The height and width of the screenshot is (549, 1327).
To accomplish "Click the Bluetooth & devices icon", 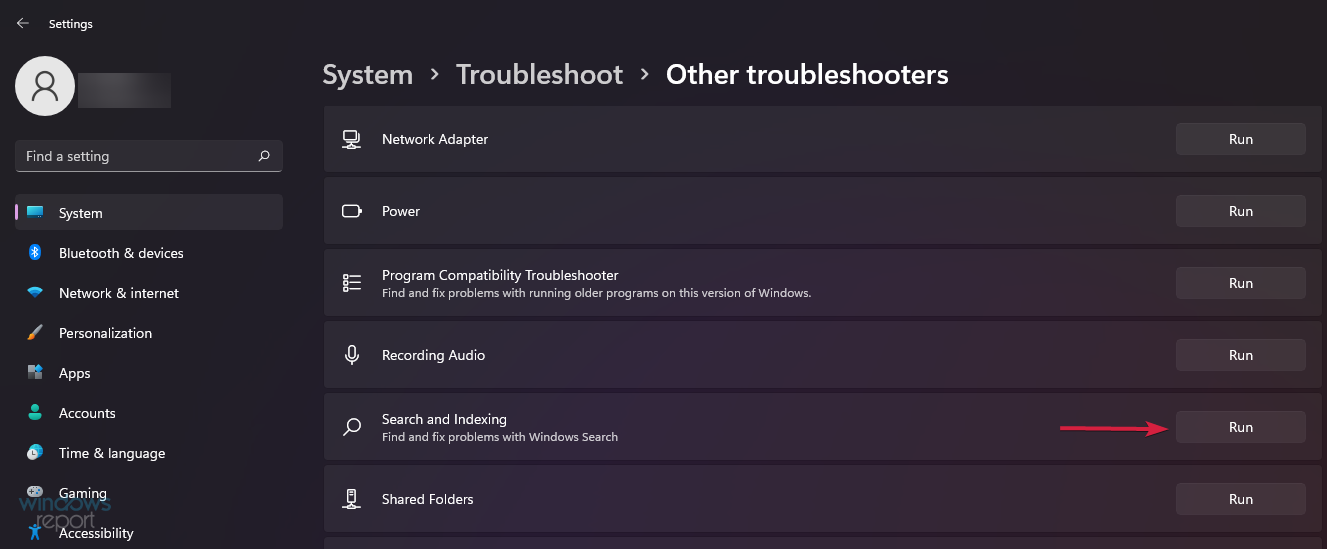I will point(35,253).
